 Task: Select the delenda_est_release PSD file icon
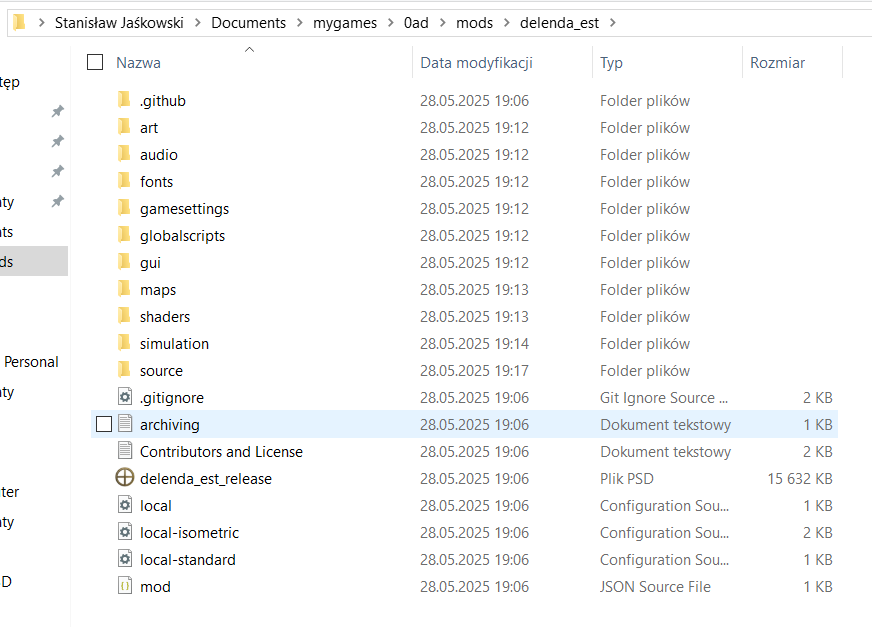[125, 477]
